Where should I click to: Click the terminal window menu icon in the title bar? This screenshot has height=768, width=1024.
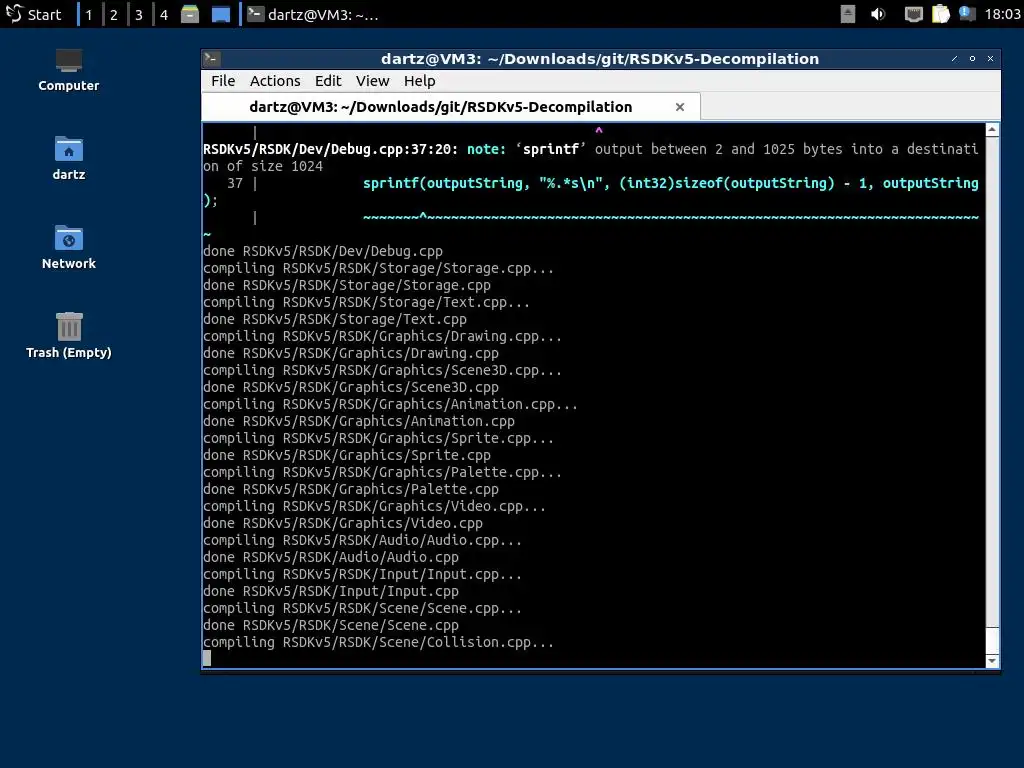point(211,59)
